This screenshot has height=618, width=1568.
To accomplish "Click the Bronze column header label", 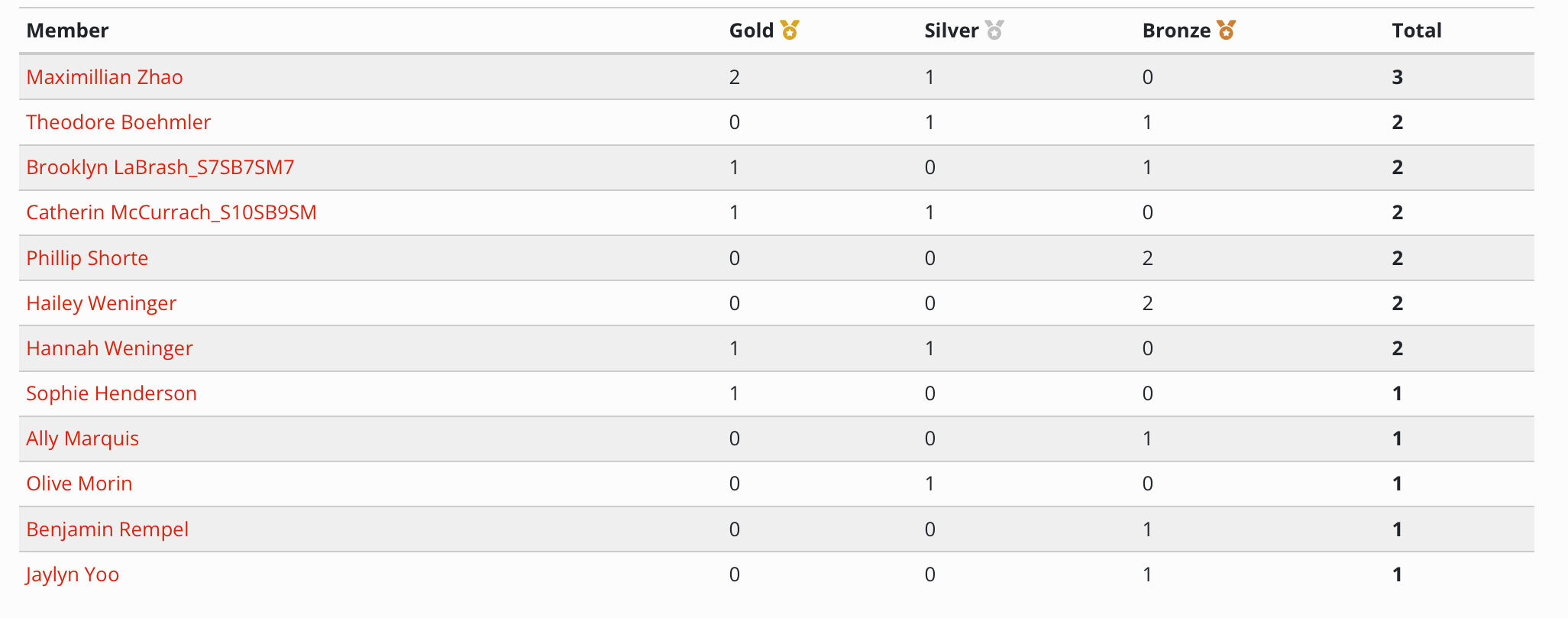I will 1176,31.
